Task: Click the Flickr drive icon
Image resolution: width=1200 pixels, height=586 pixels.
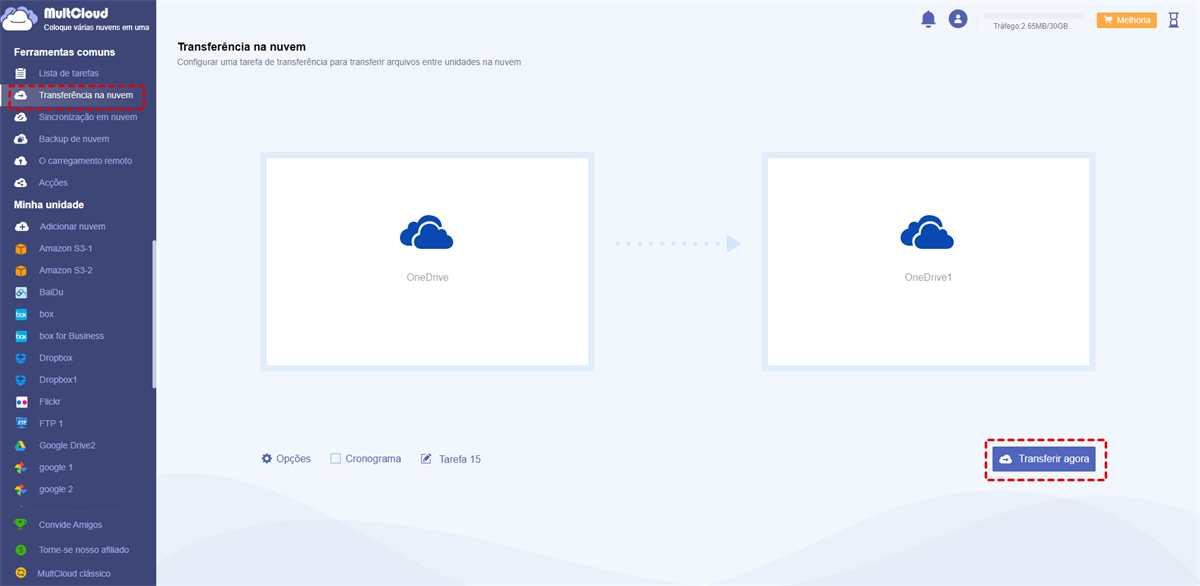Action: [20, 402]
